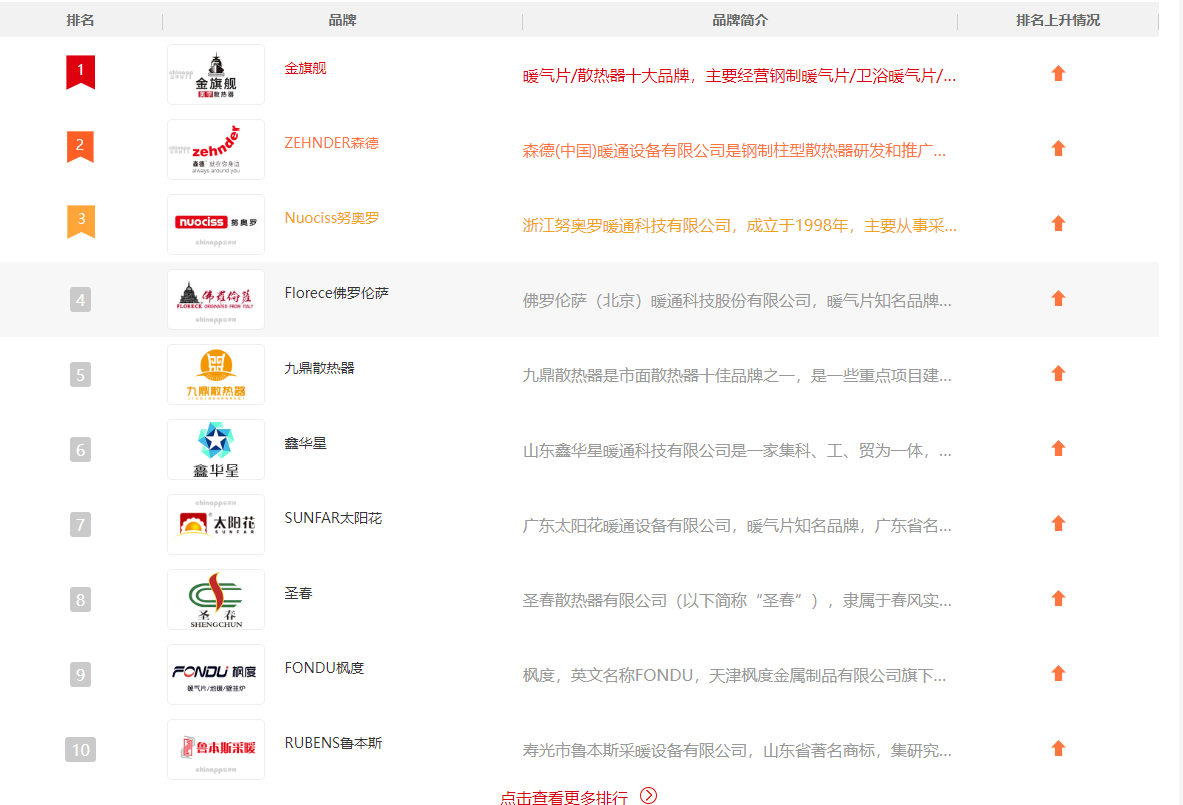Click the orange rank 2 ribbon badge
The height and width of the screenshot is (805, 1183).
click(80, 146)
